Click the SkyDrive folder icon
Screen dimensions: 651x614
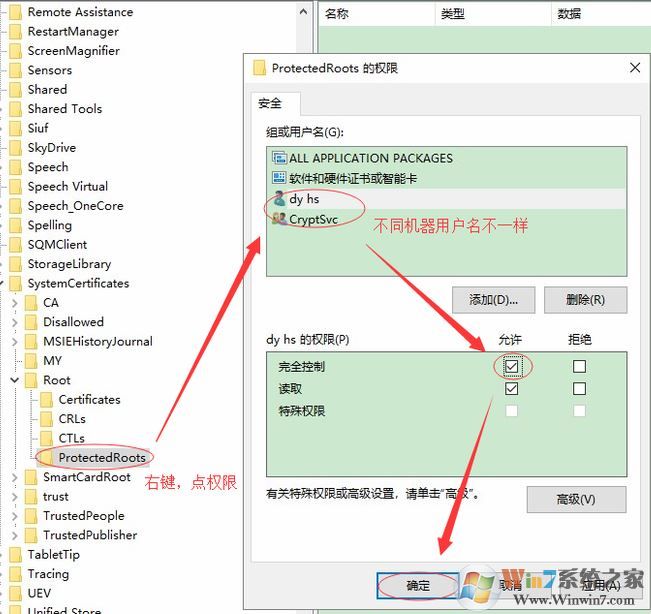15,148
